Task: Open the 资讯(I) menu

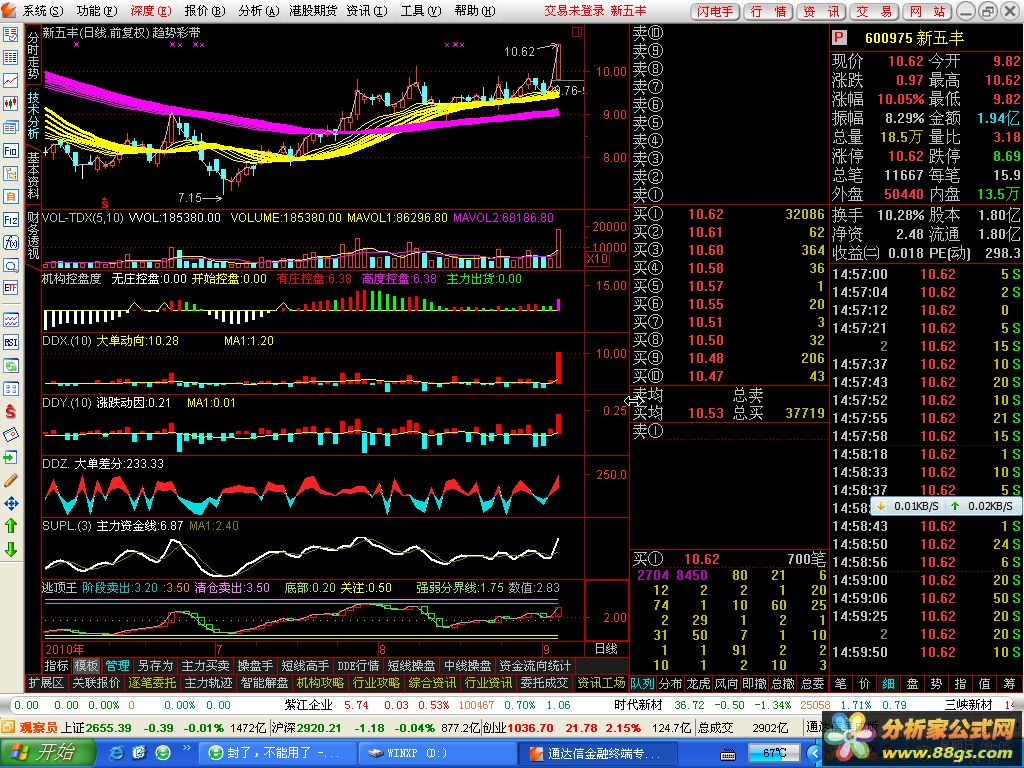Action: point(366,11)
